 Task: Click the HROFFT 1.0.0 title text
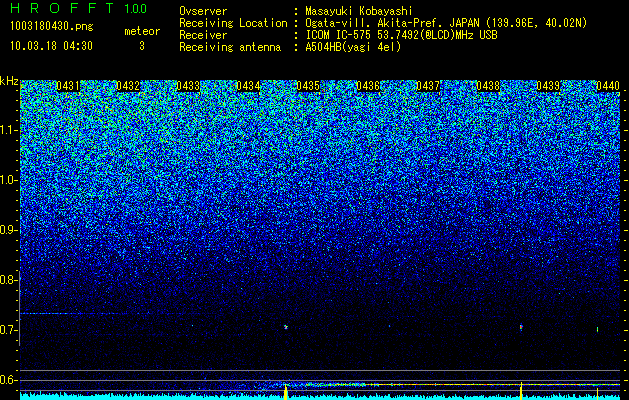pyautogui.click(x=78, y=8)
